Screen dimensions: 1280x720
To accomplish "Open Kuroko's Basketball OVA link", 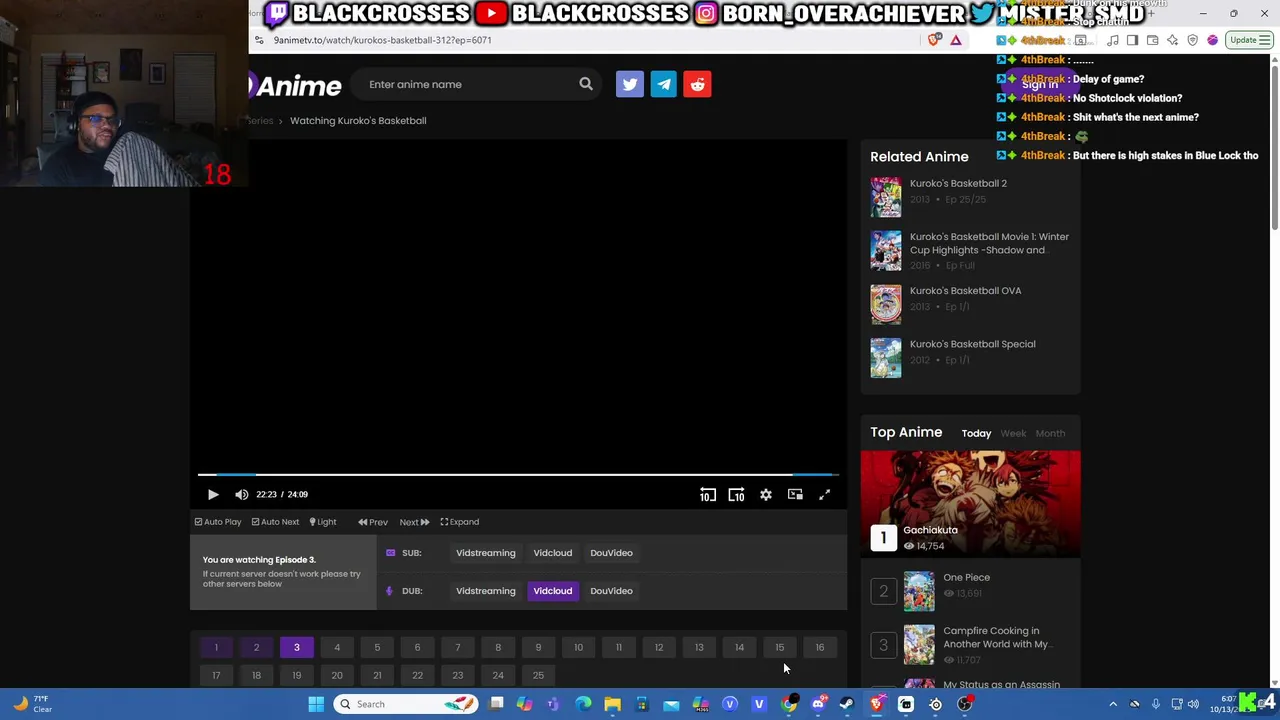I will tap(965, 290).
